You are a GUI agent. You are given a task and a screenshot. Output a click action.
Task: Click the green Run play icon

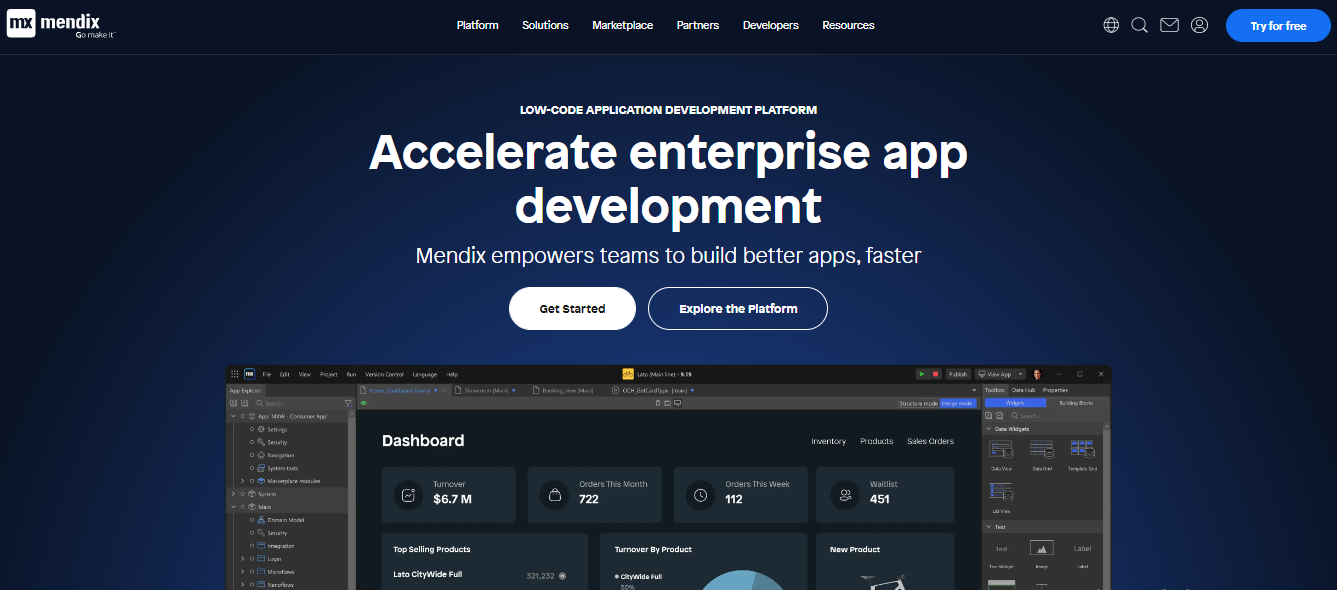click(x=922, y=374)
